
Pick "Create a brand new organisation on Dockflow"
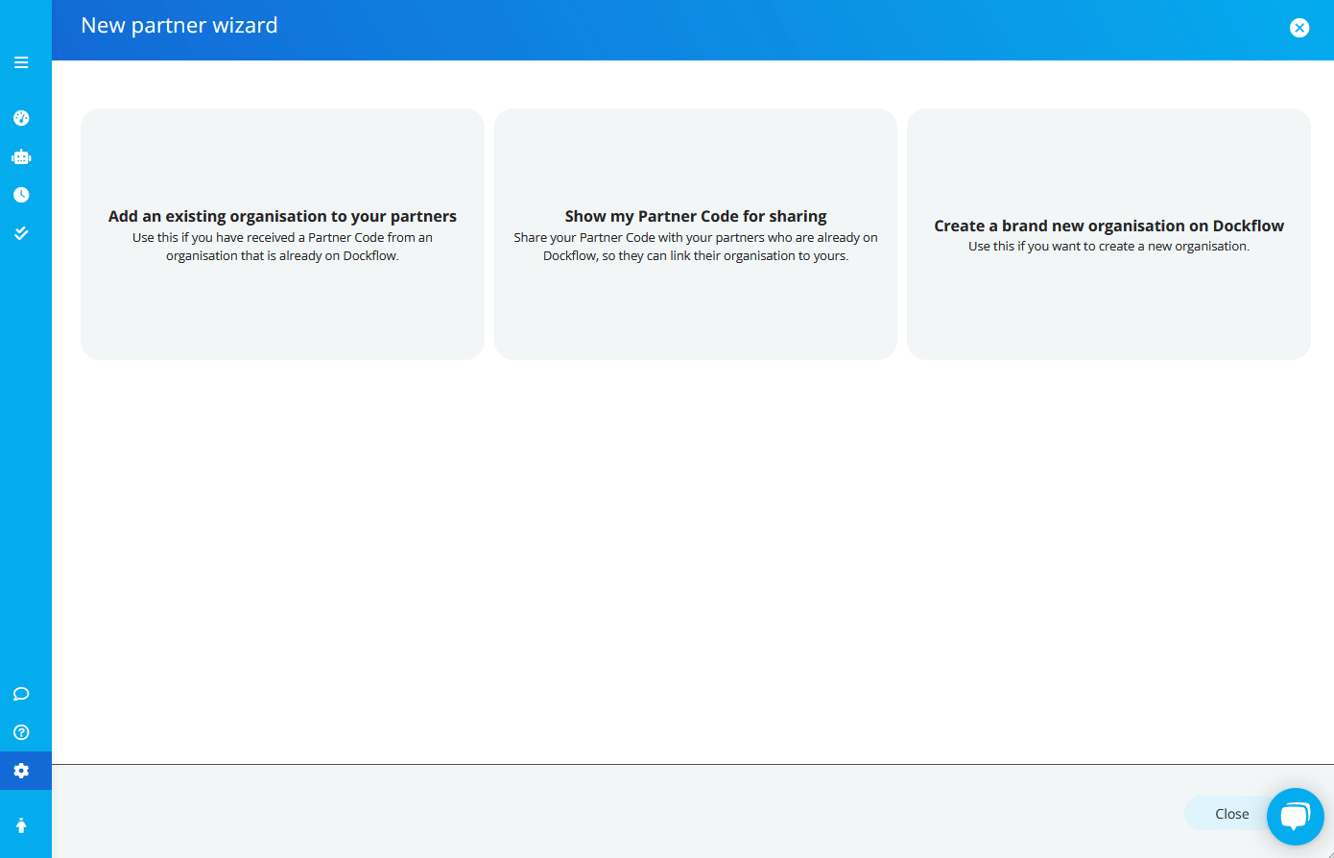point(1108,226)
